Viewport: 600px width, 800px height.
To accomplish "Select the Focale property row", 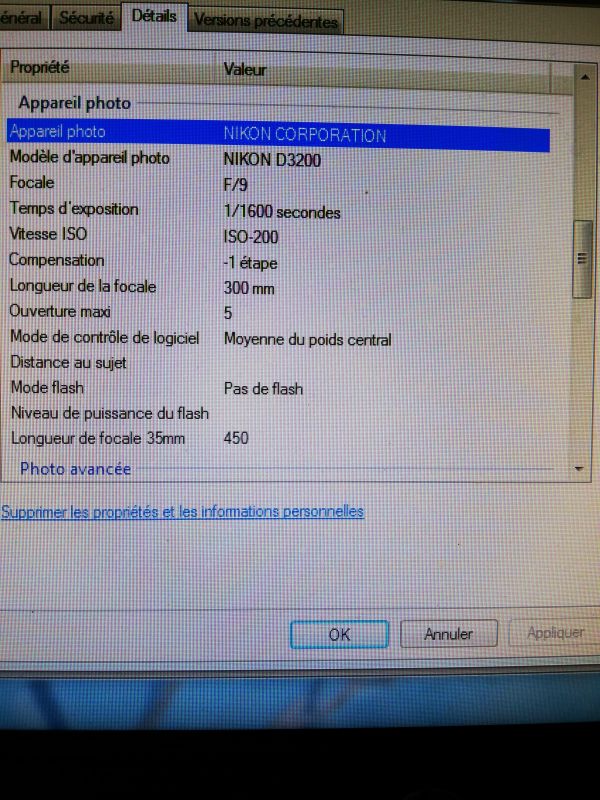I will tap(278, 184).
